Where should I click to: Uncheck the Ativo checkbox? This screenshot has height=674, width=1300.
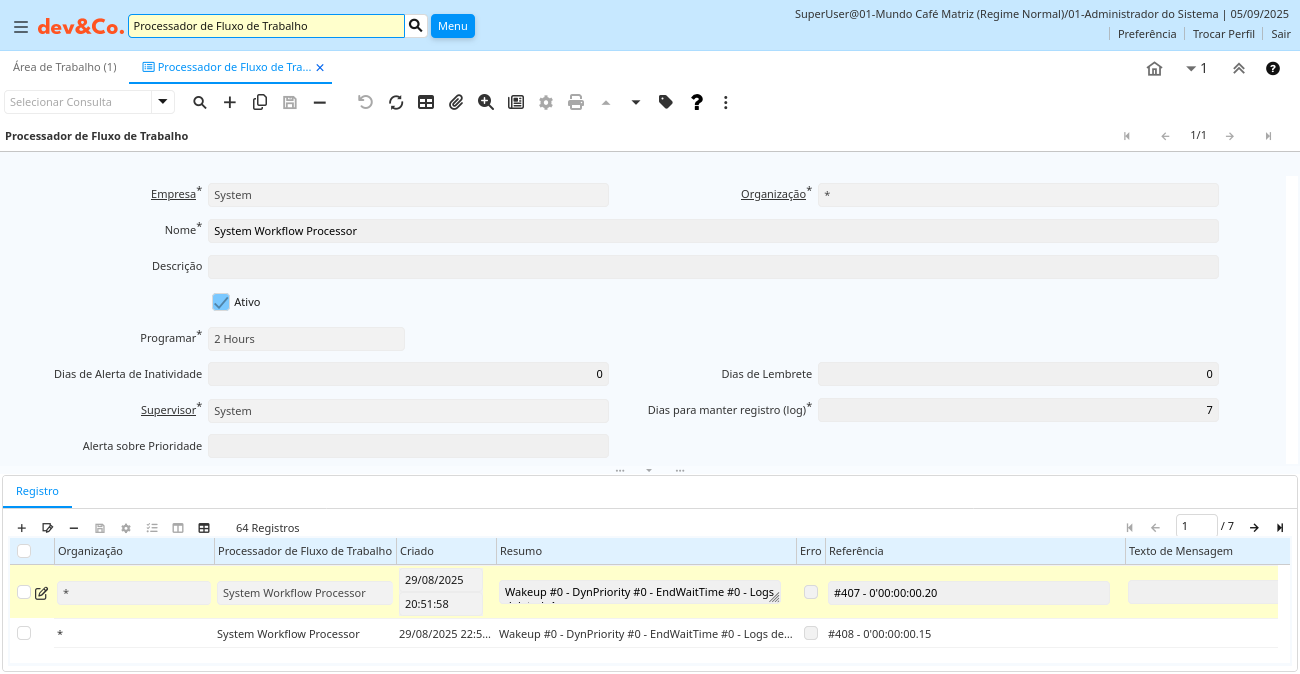221,302
